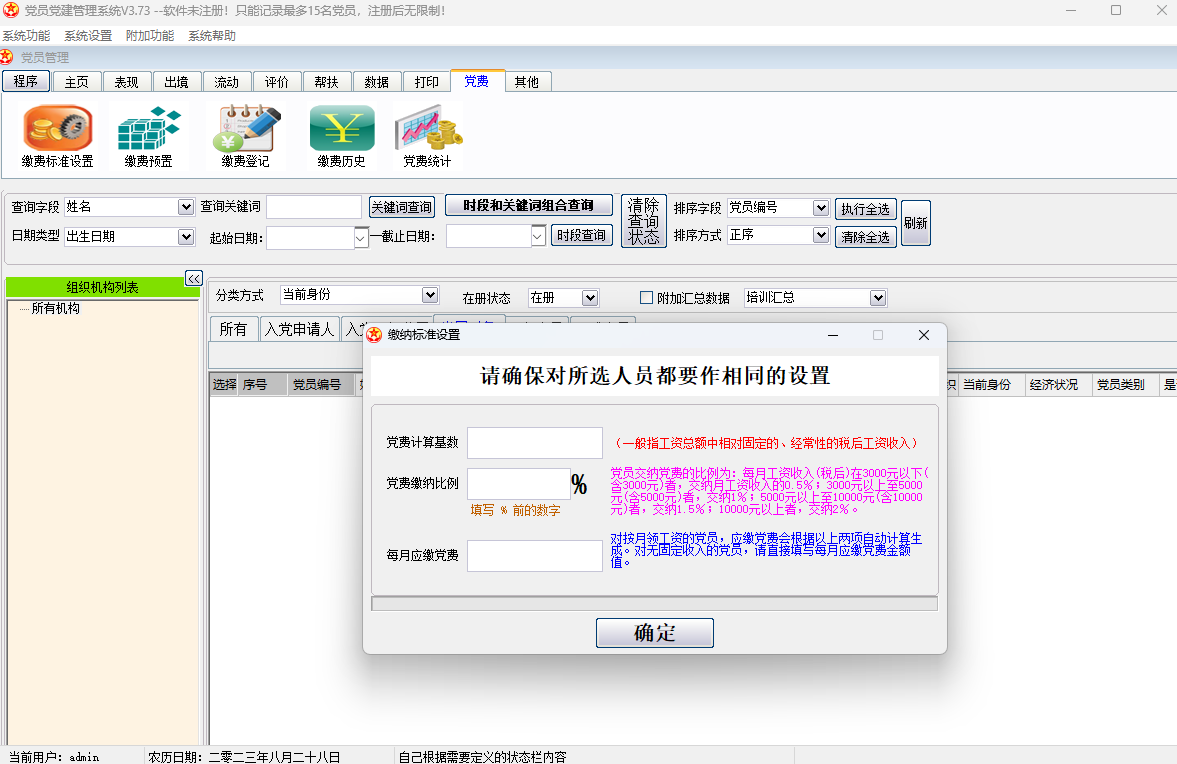Open the 系统设置 menu

click(88, 36)
